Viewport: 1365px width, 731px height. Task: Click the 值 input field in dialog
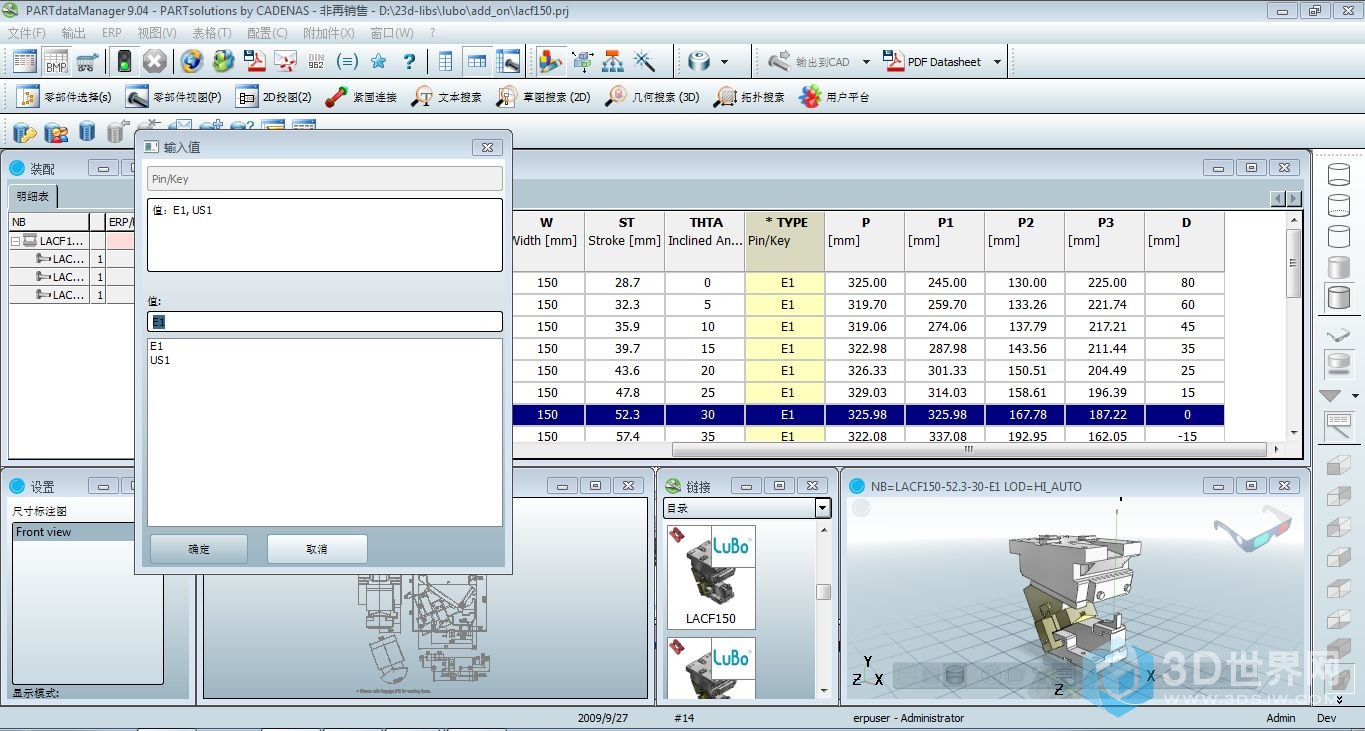(325, 321)
